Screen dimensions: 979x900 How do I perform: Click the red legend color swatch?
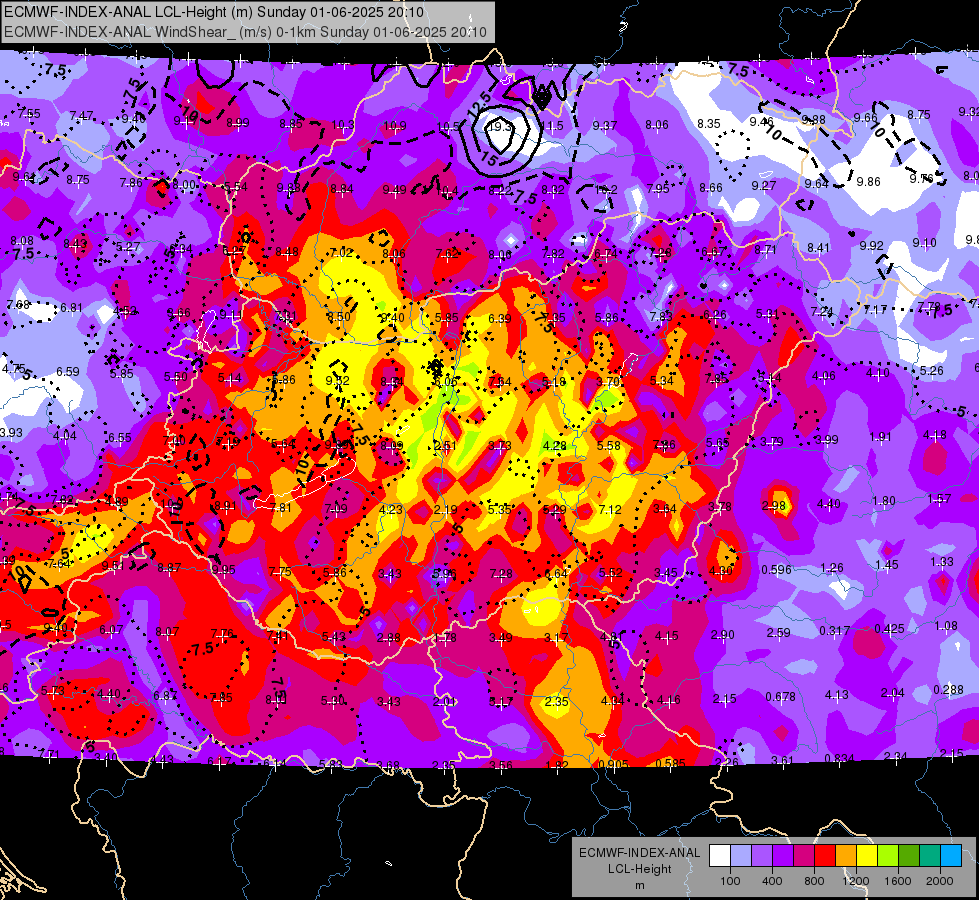pyautogui.click(x=825, y=856)
